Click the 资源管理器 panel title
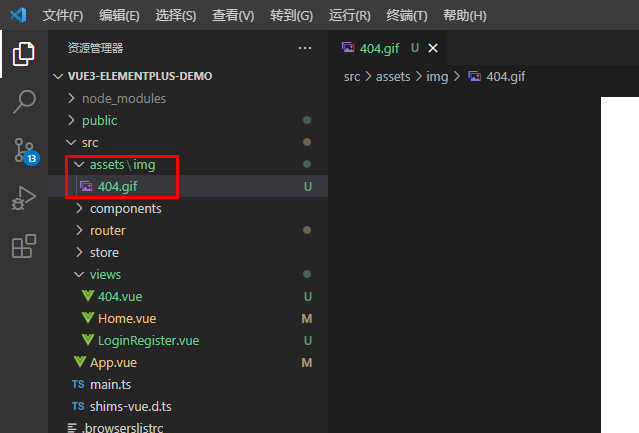Screen dimensions: 639x433 (95, 48)
